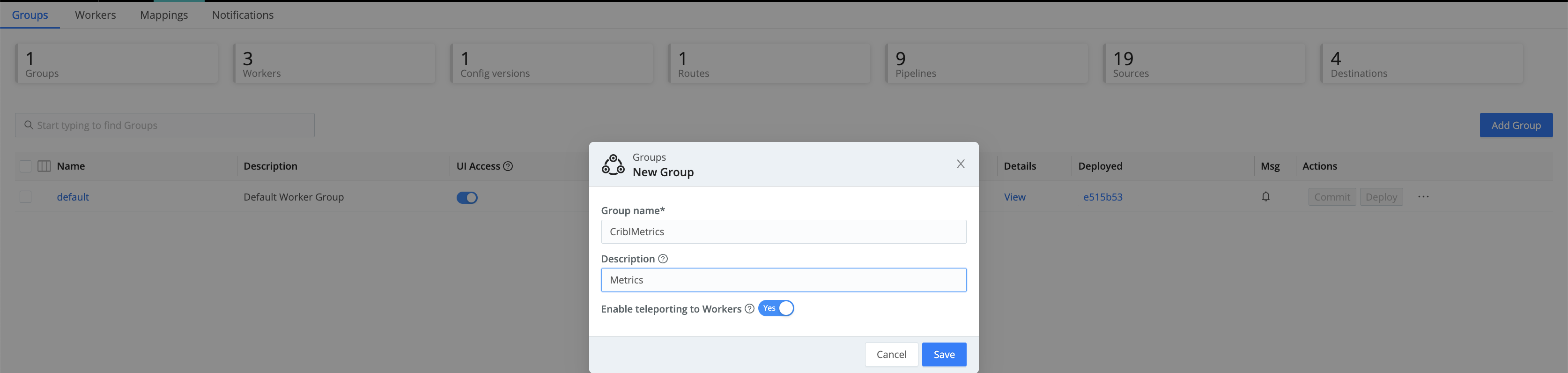Screen dimensions: 1568x373
Task: Switch to the Groups tab
Action: pyautogui.click(x=30, y=15)
